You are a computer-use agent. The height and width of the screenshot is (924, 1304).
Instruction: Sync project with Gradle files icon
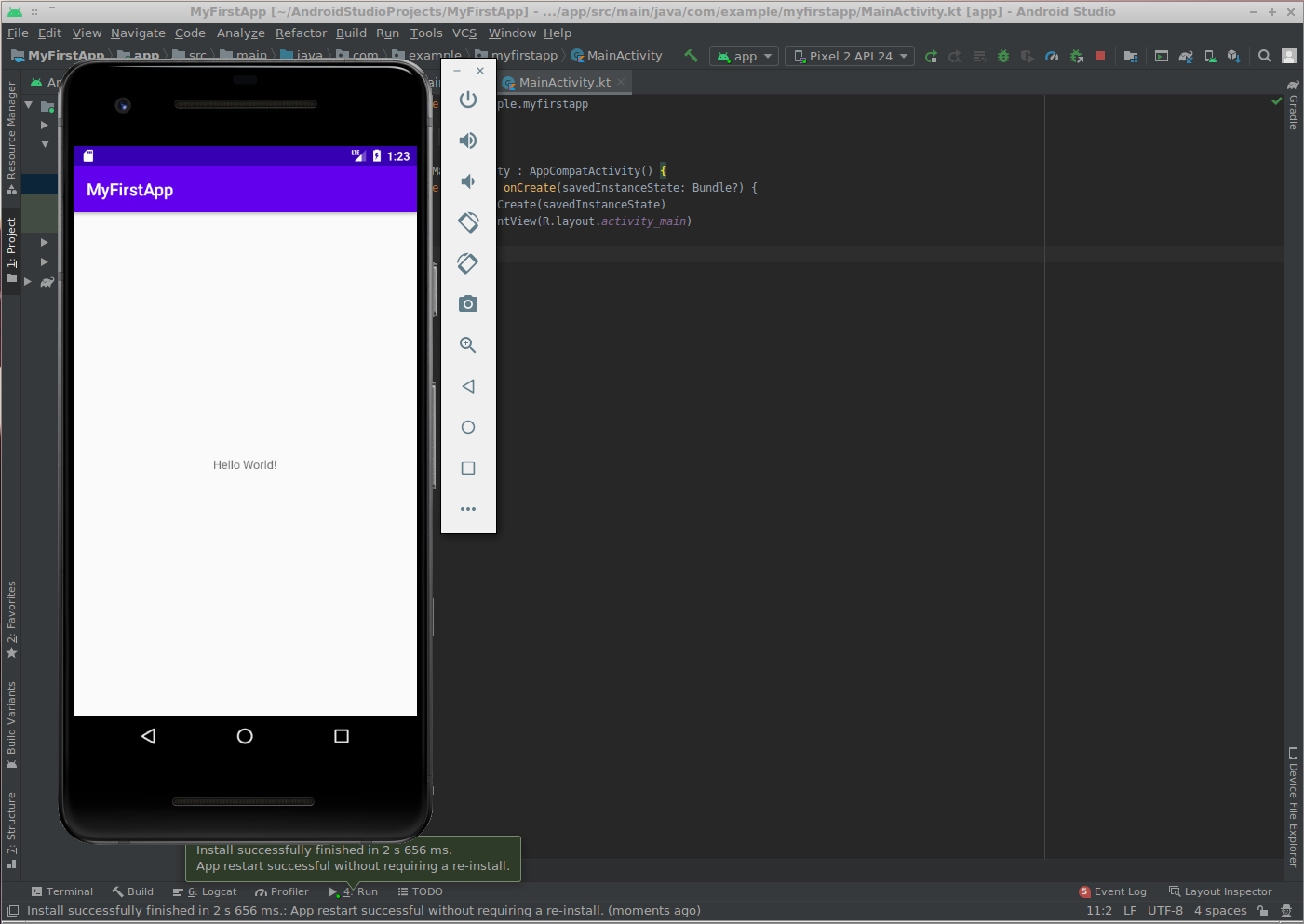[x=1186, y=56]
